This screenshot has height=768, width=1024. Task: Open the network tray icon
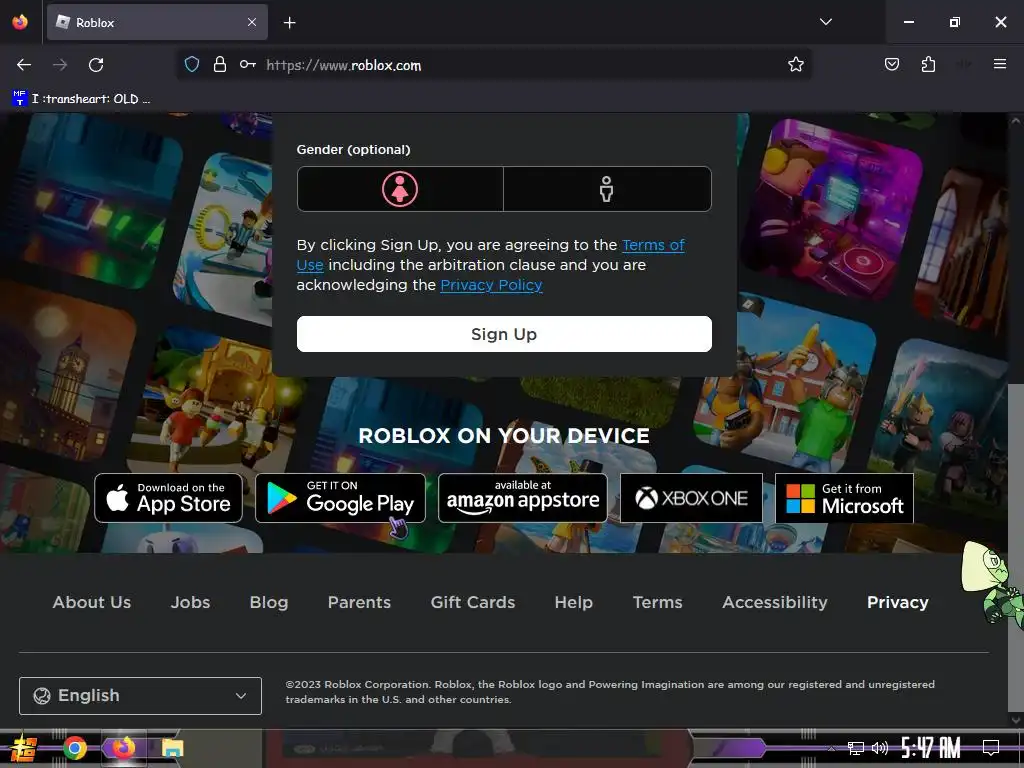(855, 748)
